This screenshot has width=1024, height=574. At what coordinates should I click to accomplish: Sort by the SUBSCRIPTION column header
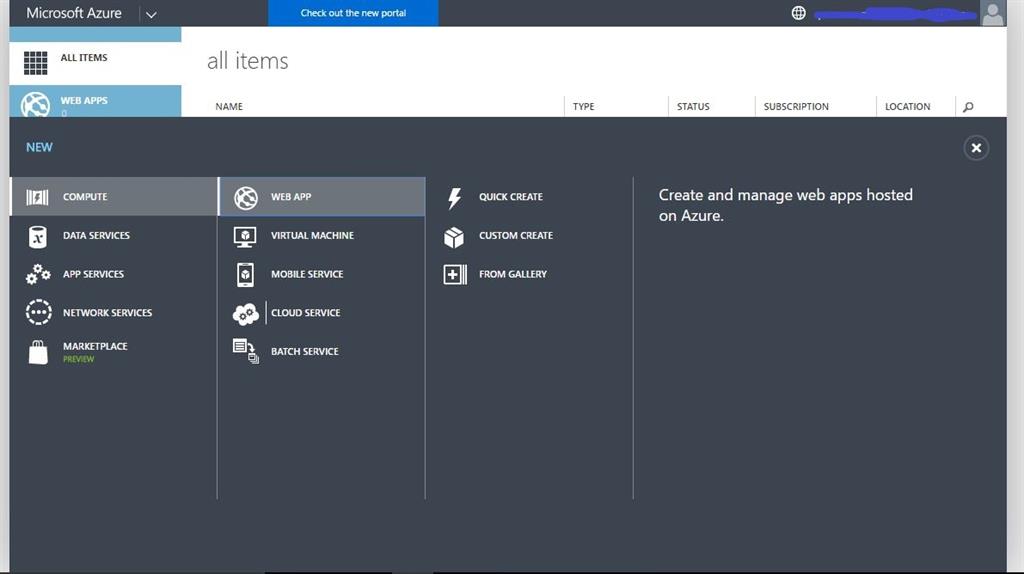point(796,106)
